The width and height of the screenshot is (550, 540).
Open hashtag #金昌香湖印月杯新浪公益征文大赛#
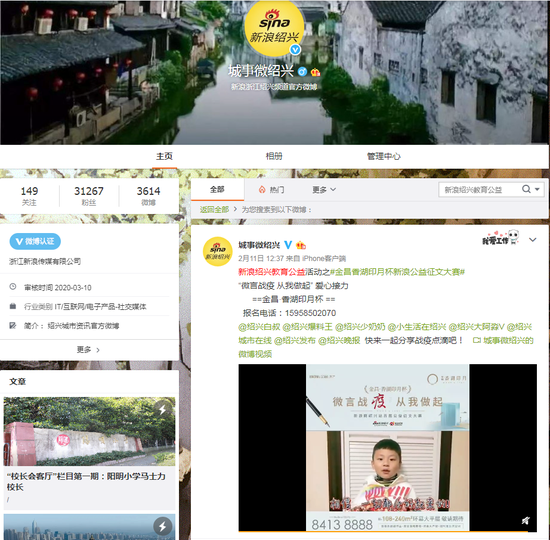[397, 272]
